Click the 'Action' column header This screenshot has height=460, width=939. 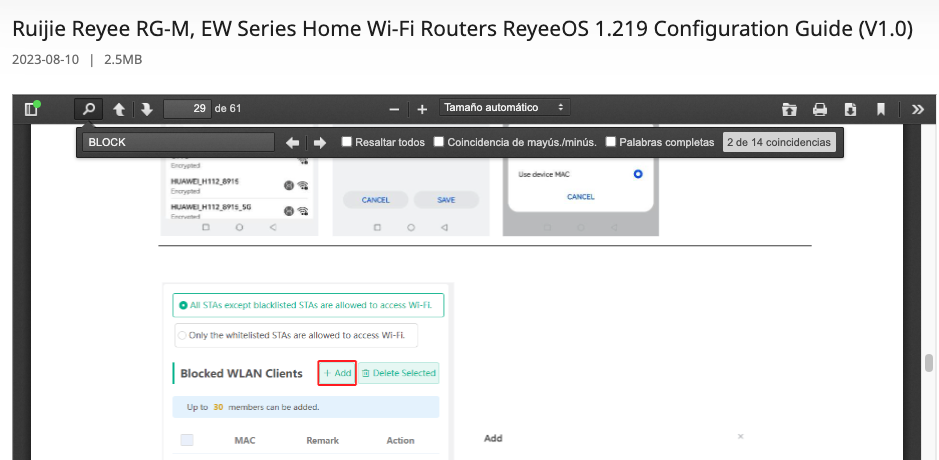(400, 440)
